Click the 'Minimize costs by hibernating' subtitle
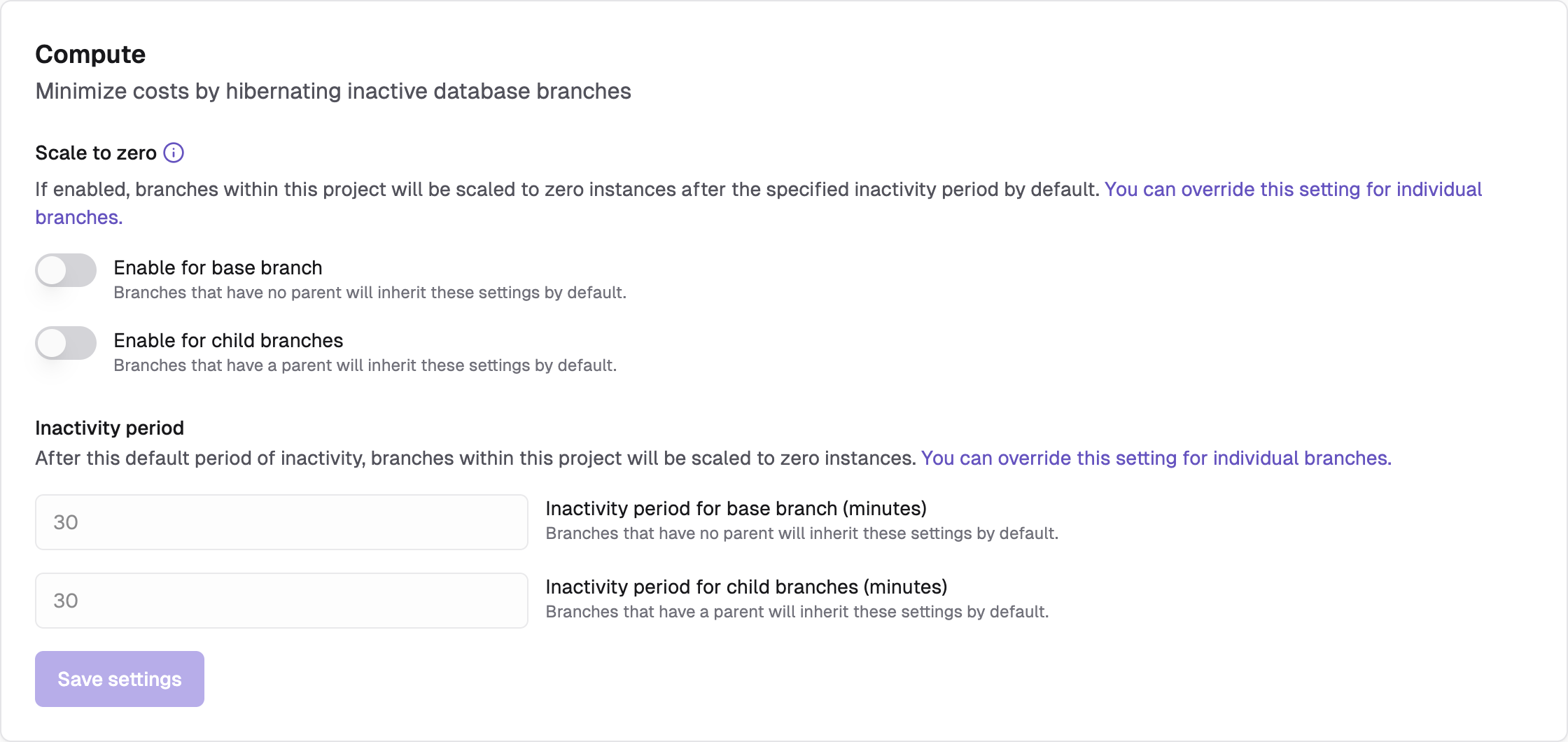Image resolution: width=1568 pixels, height=742 pixels. click(333, 91)
